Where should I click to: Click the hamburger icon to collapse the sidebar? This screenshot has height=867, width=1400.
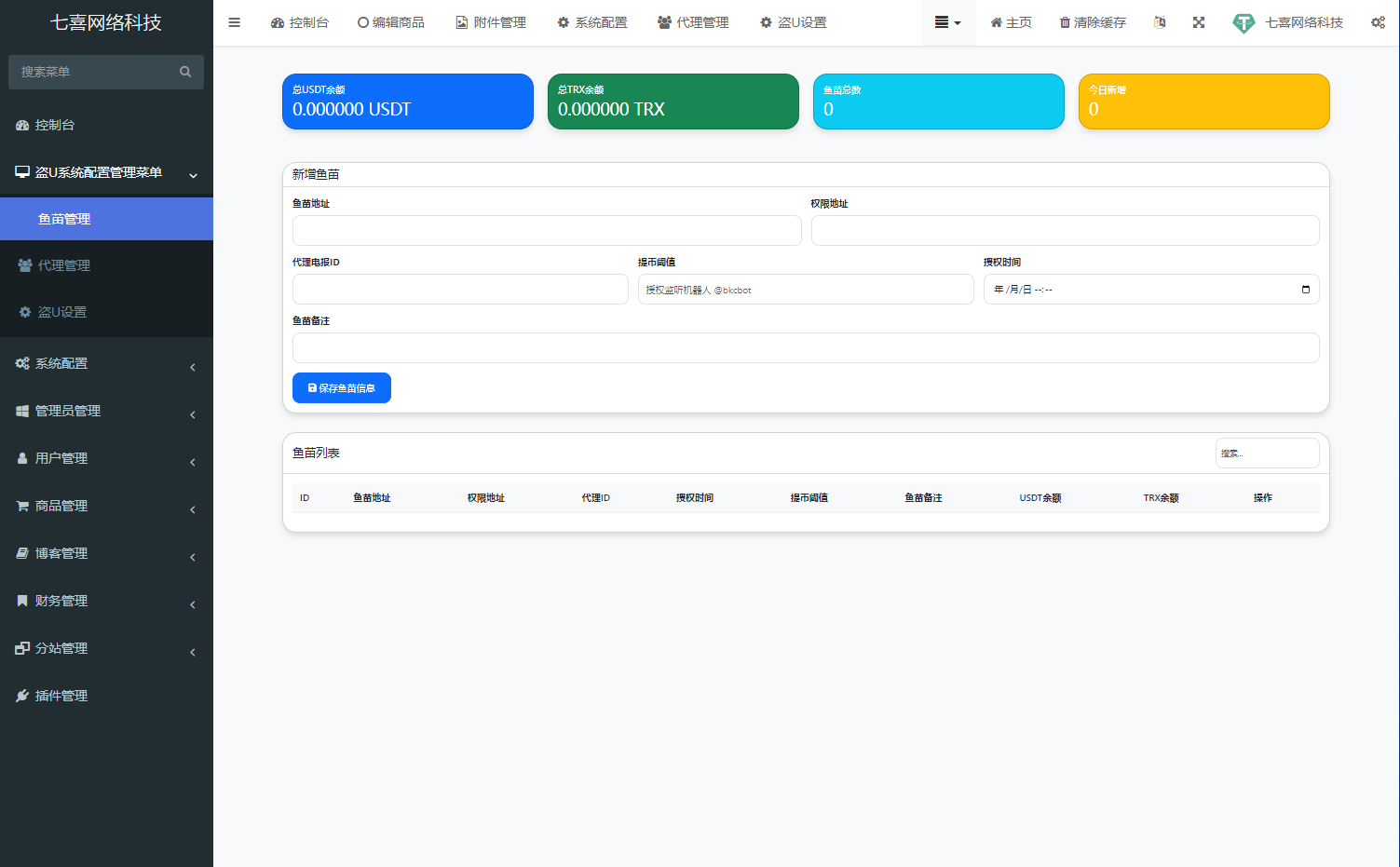(235, 22)
